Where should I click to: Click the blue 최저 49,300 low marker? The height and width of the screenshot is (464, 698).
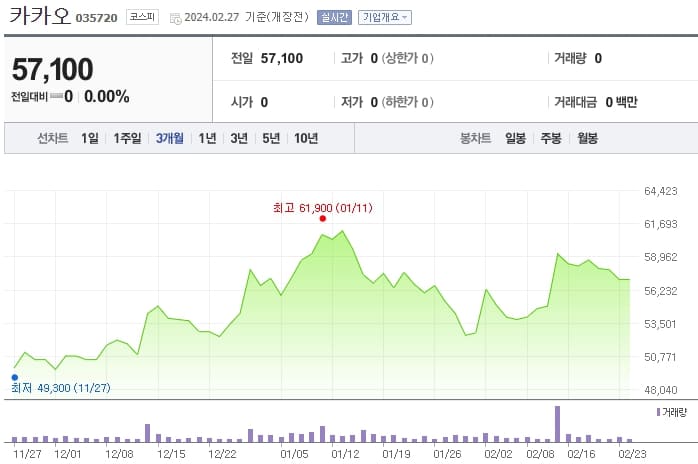point(15,378)
